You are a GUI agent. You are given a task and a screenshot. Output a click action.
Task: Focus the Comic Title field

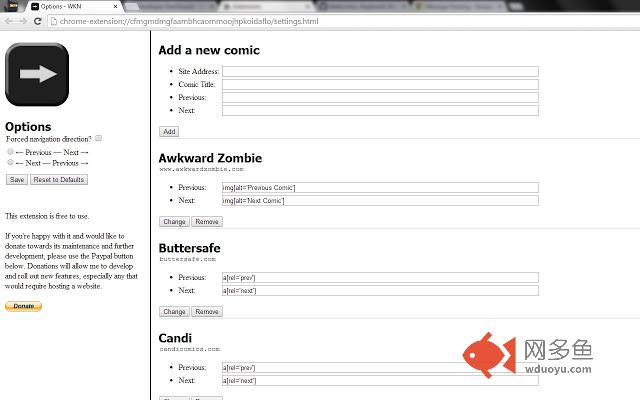click(x=380, y=84)
